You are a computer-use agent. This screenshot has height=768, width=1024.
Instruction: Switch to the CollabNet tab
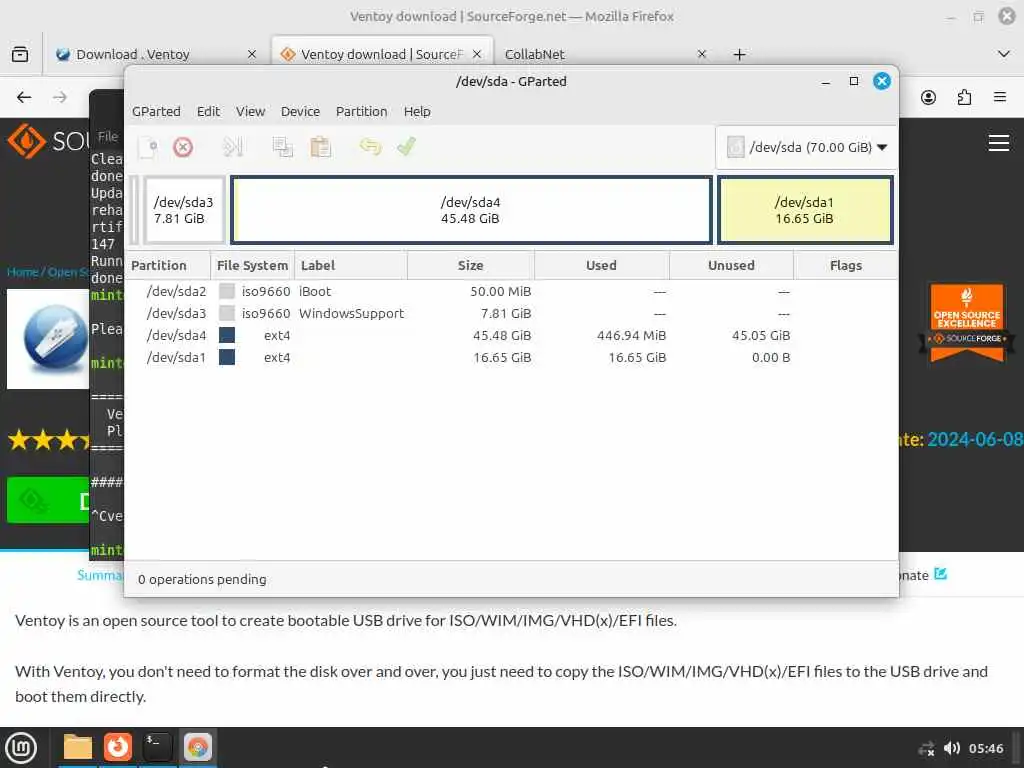[534, 54]
